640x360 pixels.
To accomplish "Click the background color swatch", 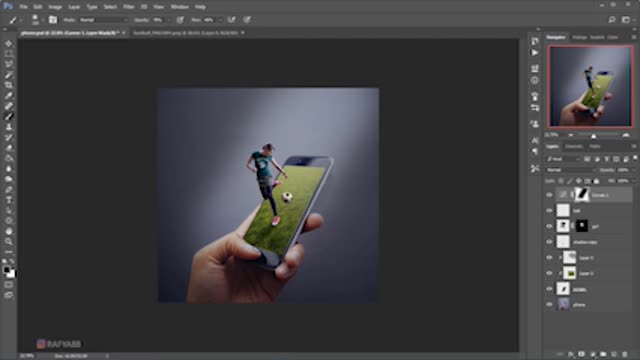I will 12,274.
